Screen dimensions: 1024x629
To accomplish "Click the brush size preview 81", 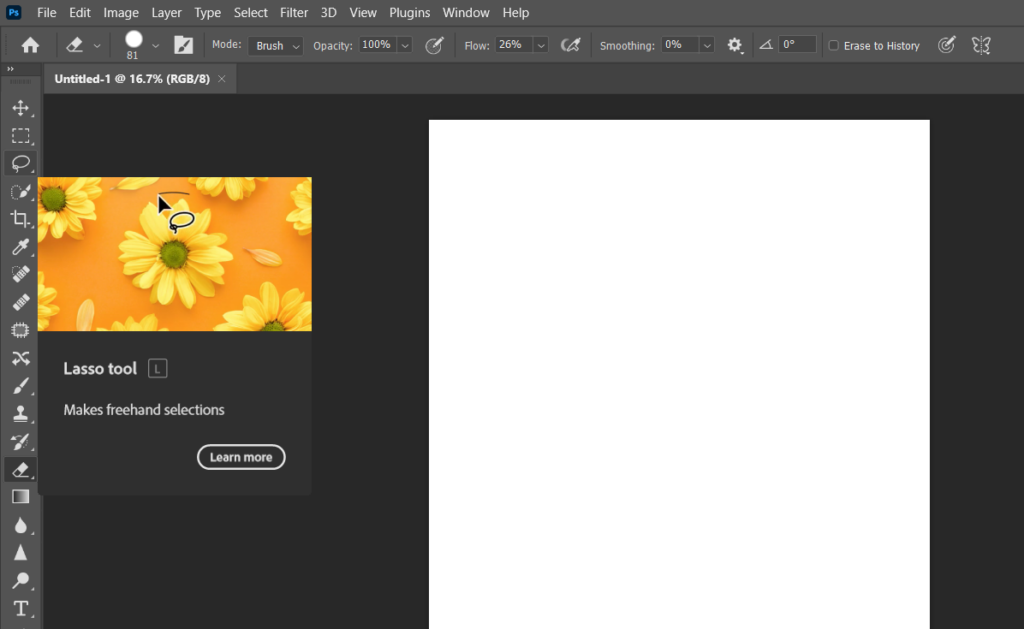I will tap(133, 45).
